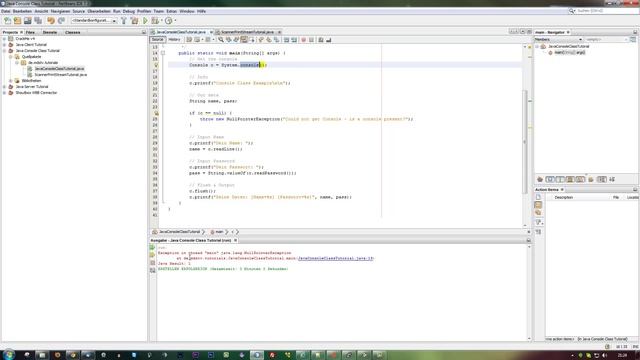Click the green Run Project icon
Image resolution: width=640 pixels, height=360 pixels.
coord(145,20)
